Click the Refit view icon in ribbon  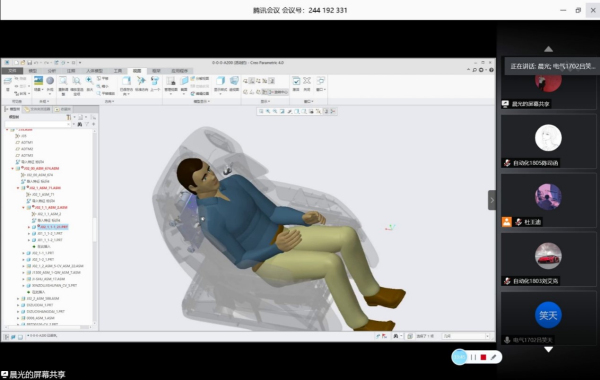click(63, 81)
